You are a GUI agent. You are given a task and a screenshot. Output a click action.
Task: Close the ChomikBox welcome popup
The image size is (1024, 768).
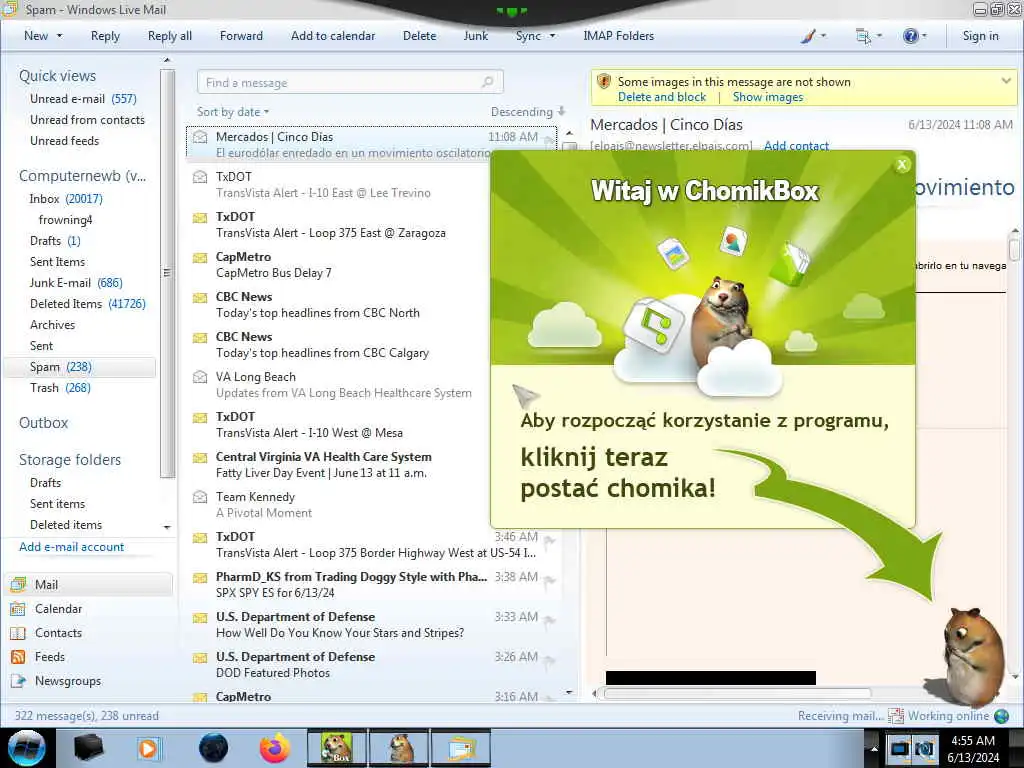(902, 165)
